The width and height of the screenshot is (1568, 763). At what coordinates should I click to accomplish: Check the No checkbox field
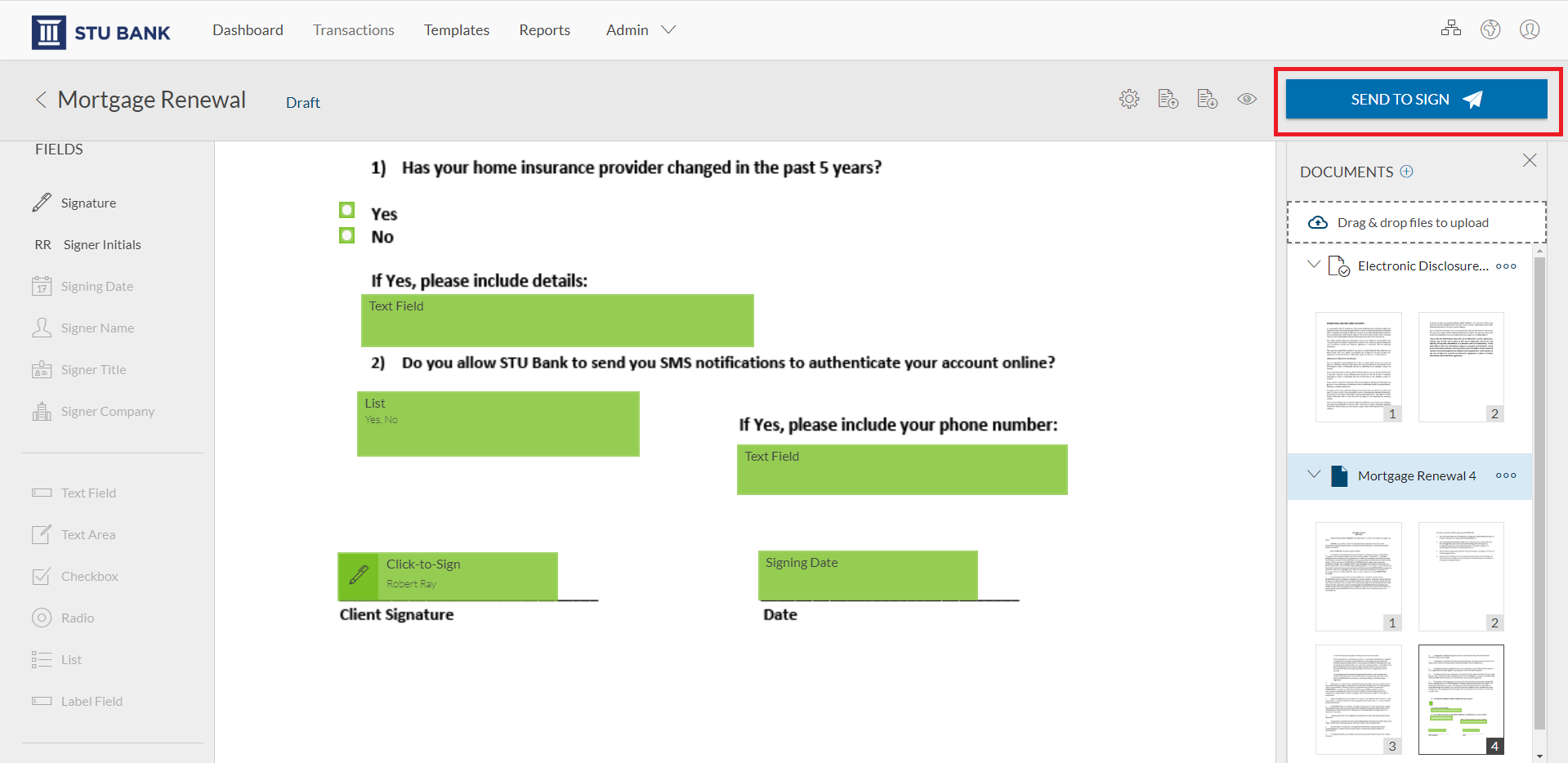(x=347, y=235)
